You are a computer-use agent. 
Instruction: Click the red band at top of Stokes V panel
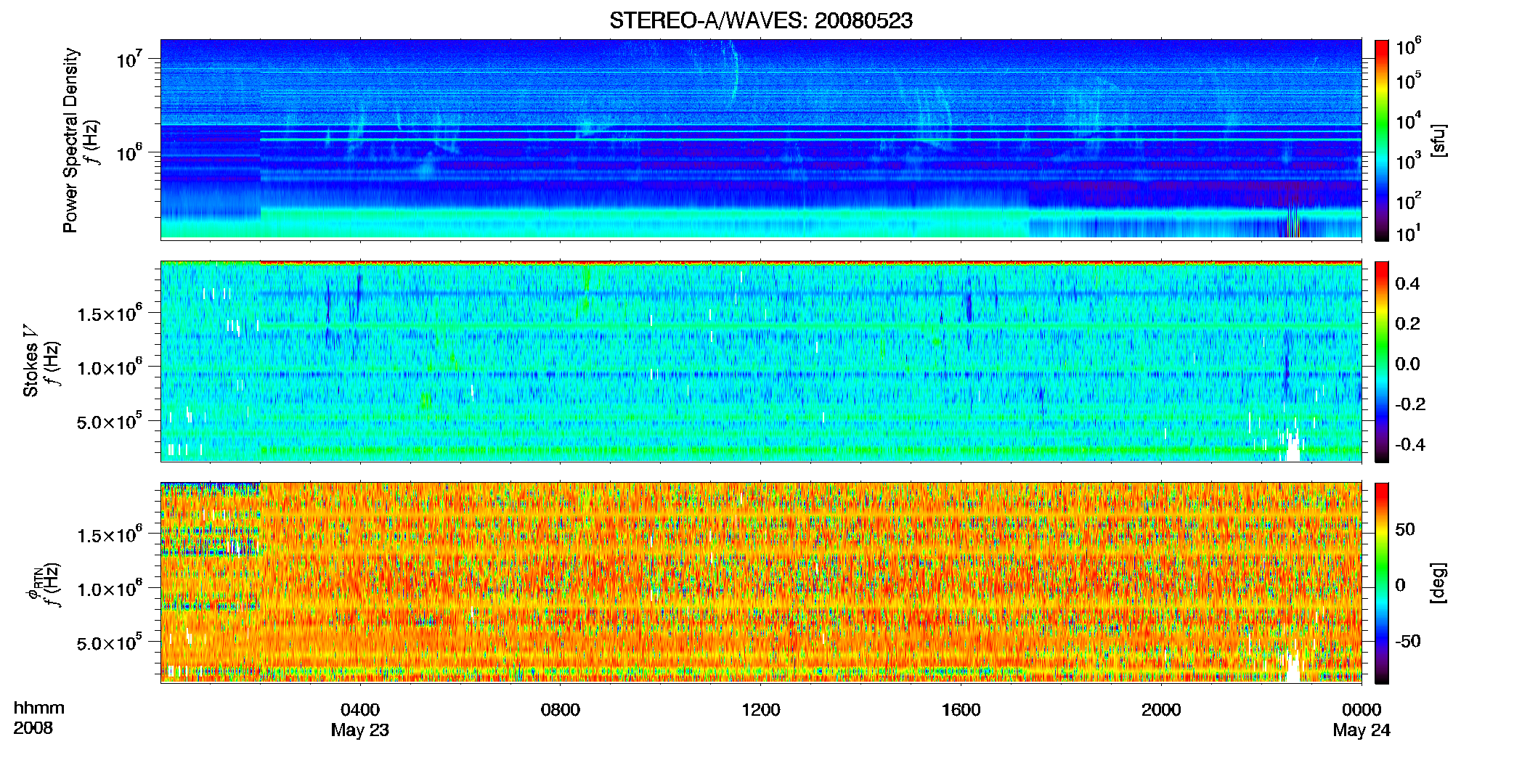click(x=810, y=263)
